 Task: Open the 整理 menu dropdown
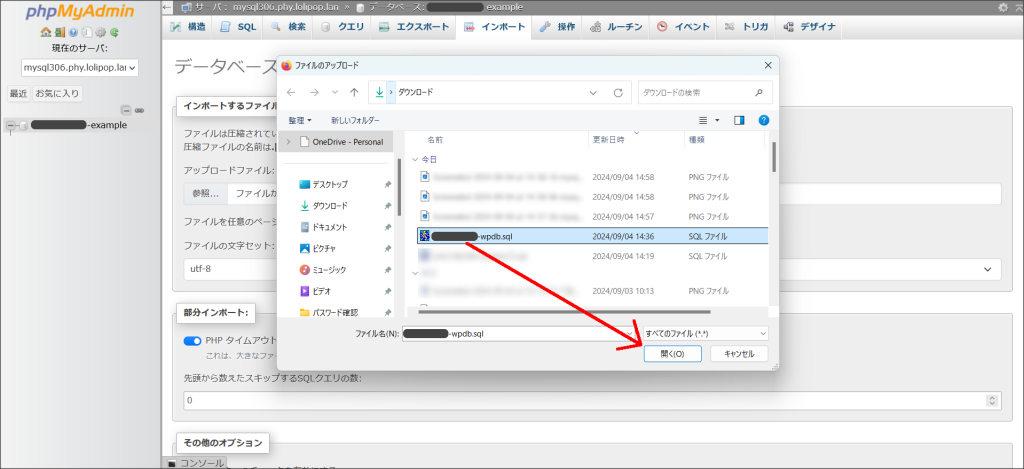click(x=300, y=120)
